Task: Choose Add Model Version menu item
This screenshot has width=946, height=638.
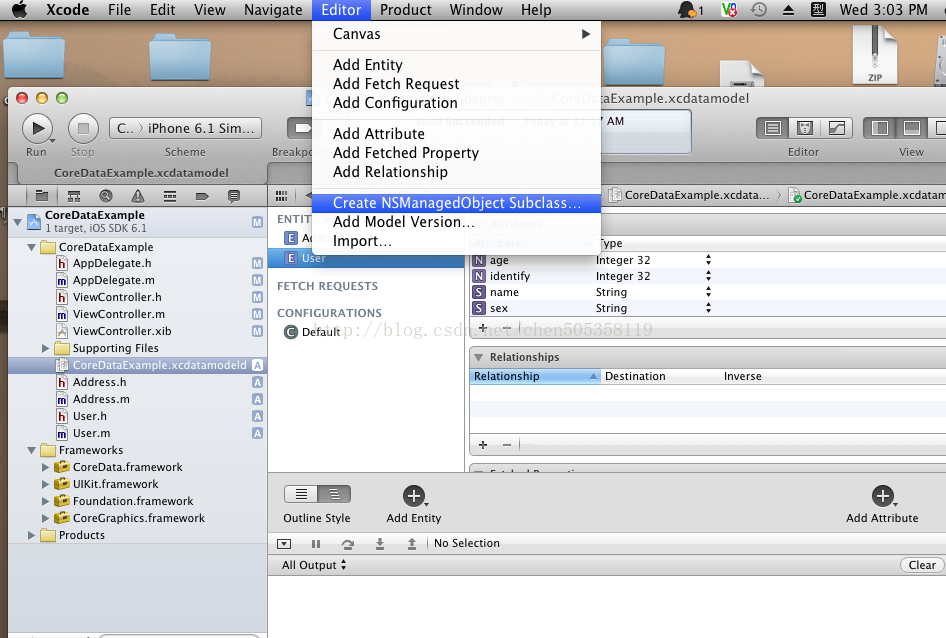Action: 457,222
